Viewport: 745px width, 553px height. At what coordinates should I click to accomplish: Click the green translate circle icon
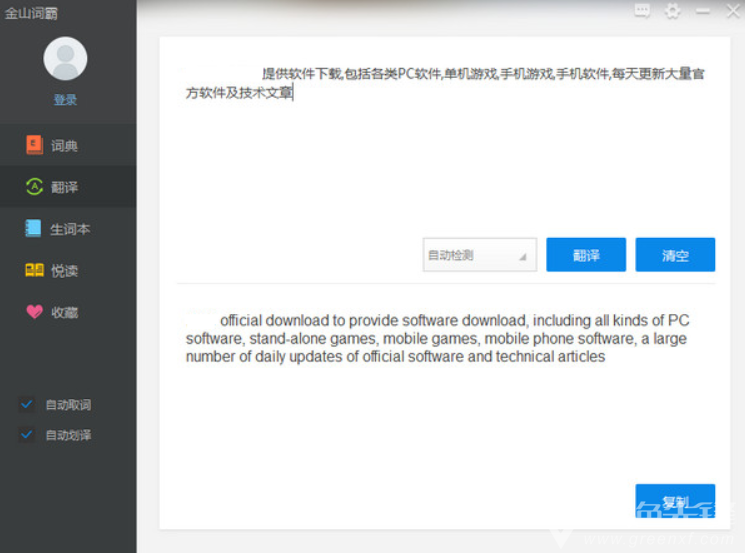coord(34,187)
